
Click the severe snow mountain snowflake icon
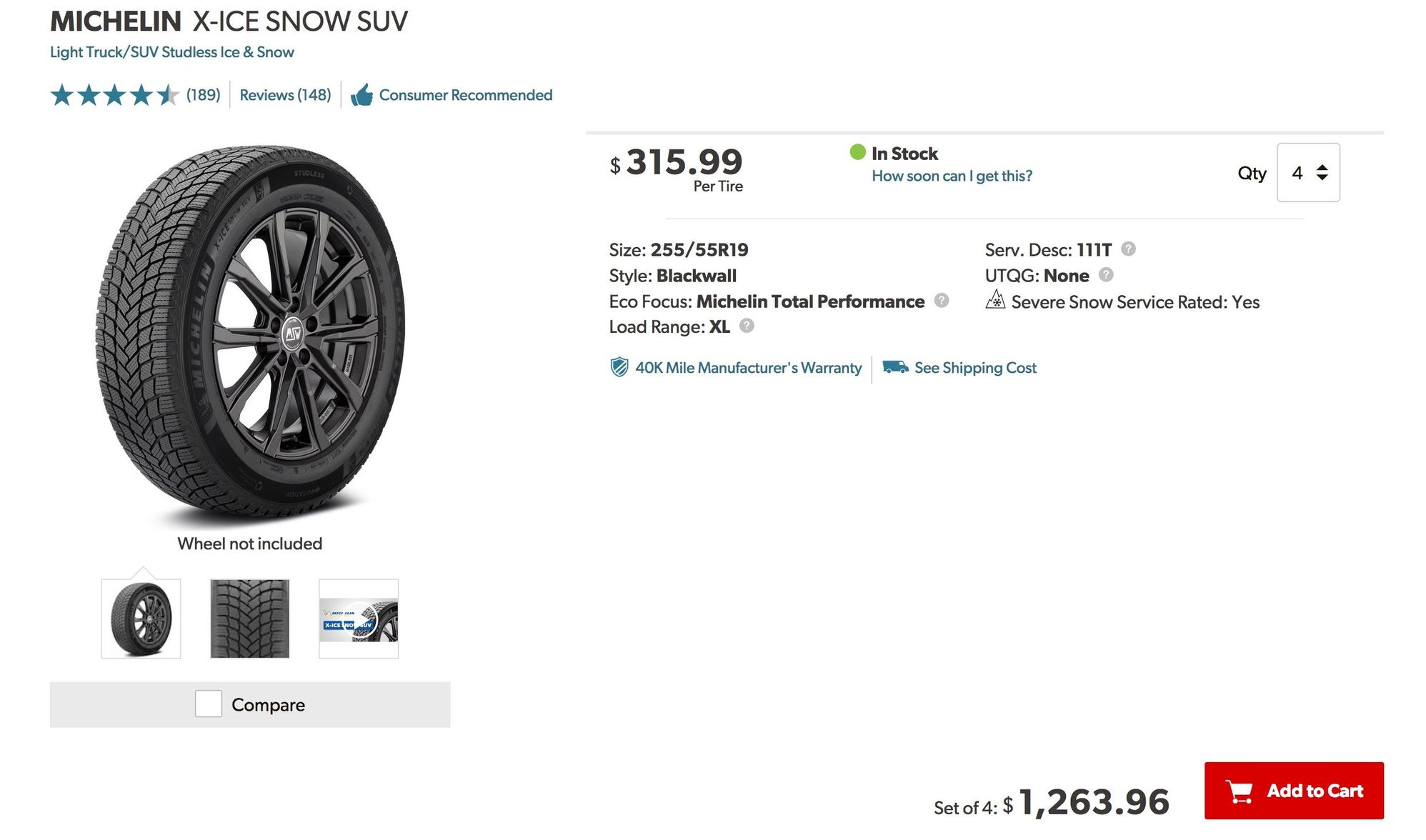[x=995, y=301]
